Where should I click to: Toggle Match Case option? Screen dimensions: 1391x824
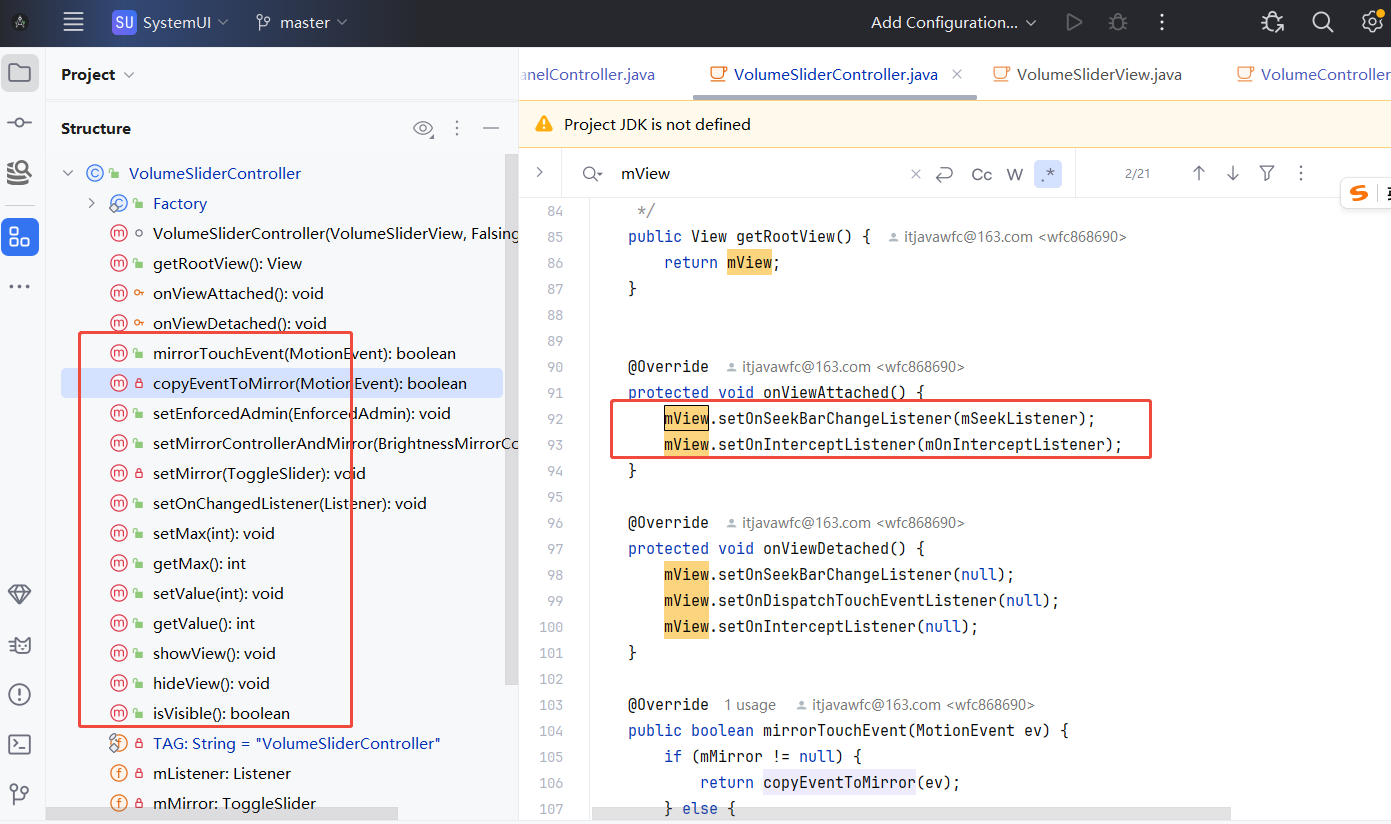coord(982,174)
